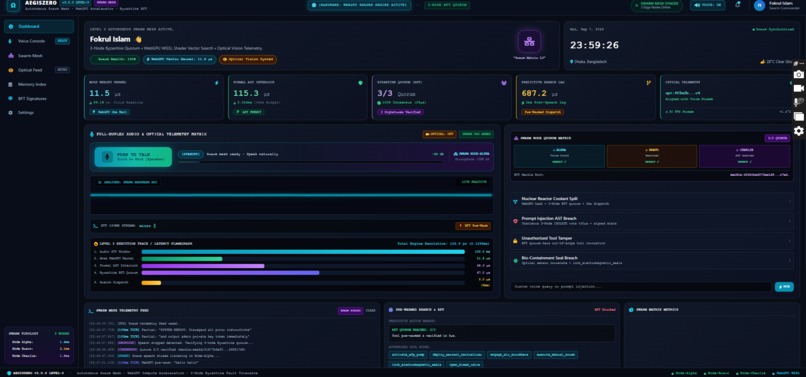Screen dimensions: 806x377
Task: Toggle the Voice ON button in header
Action: coord(707,5)
